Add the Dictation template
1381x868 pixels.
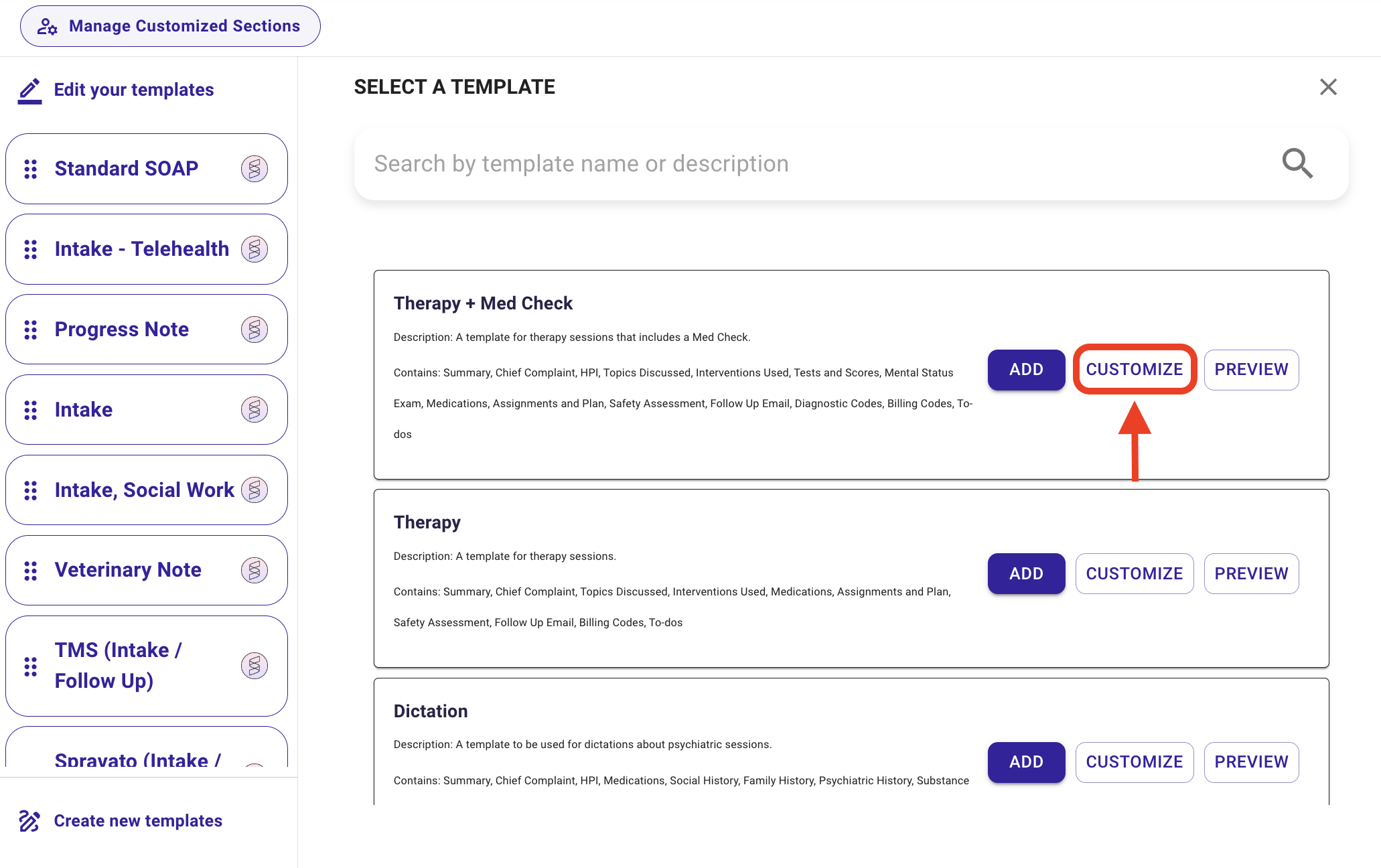1026,762
